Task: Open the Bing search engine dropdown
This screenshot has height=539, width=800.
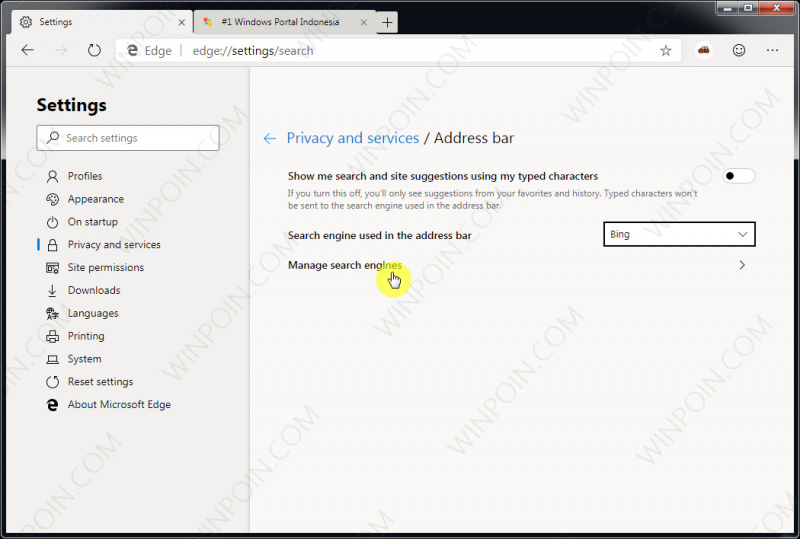Action: 679,234
